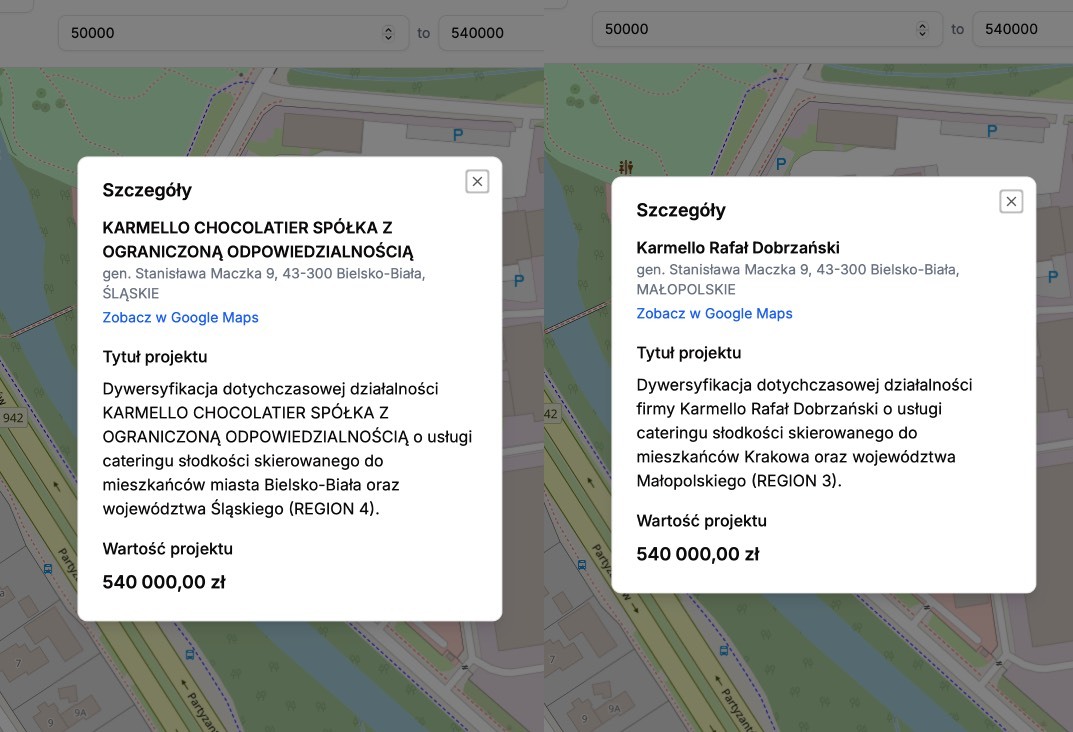Screen dimensions: 1073x732
Task: Click parking icon right of the restroom marker
Action: point(781,164)
